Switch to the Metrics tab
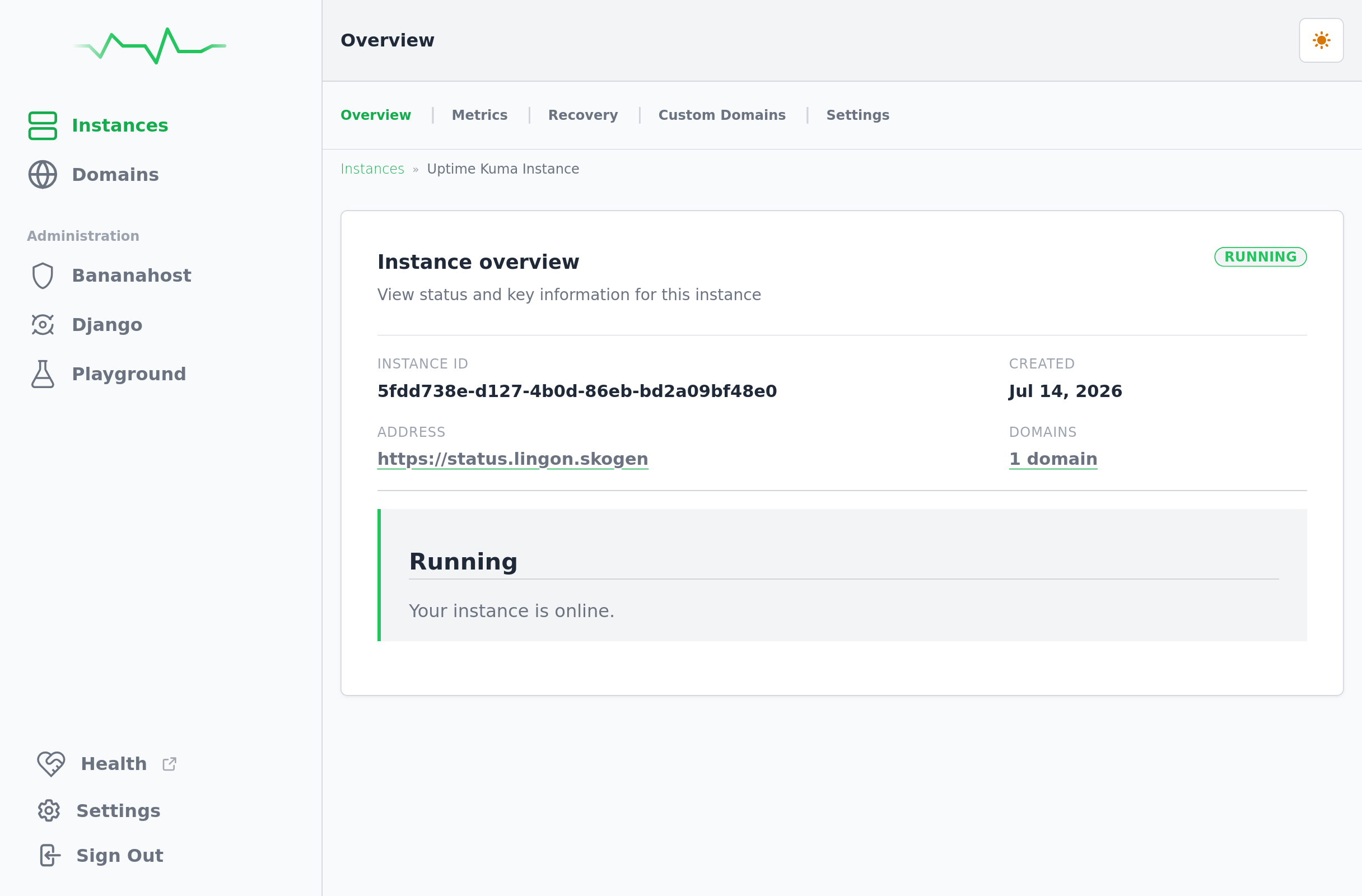Image resolution: width=1362 pixels, height=896 pixels. [479, 115]
